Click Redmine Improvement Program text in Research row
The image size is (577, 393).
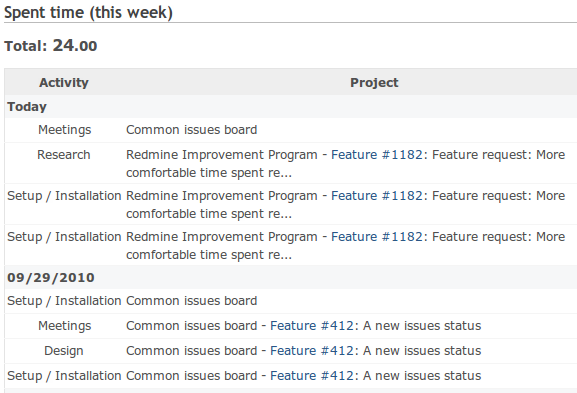coord(222,155)
